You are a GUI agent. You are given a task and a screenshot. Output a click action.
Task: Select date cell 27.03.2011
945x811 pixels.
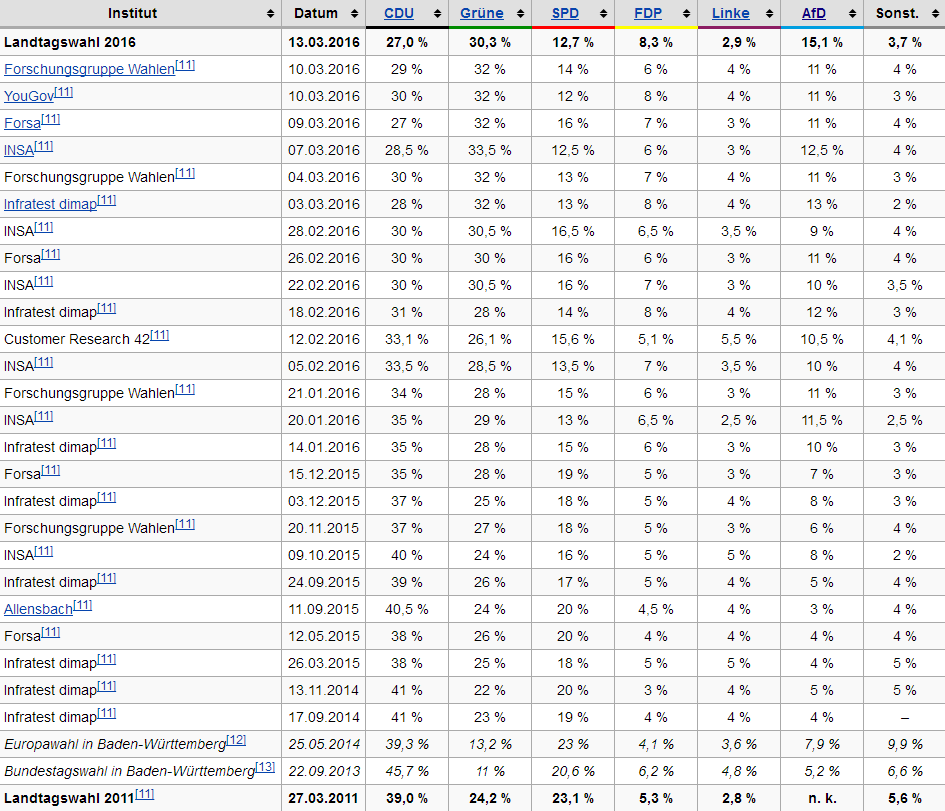pos(324,799)
